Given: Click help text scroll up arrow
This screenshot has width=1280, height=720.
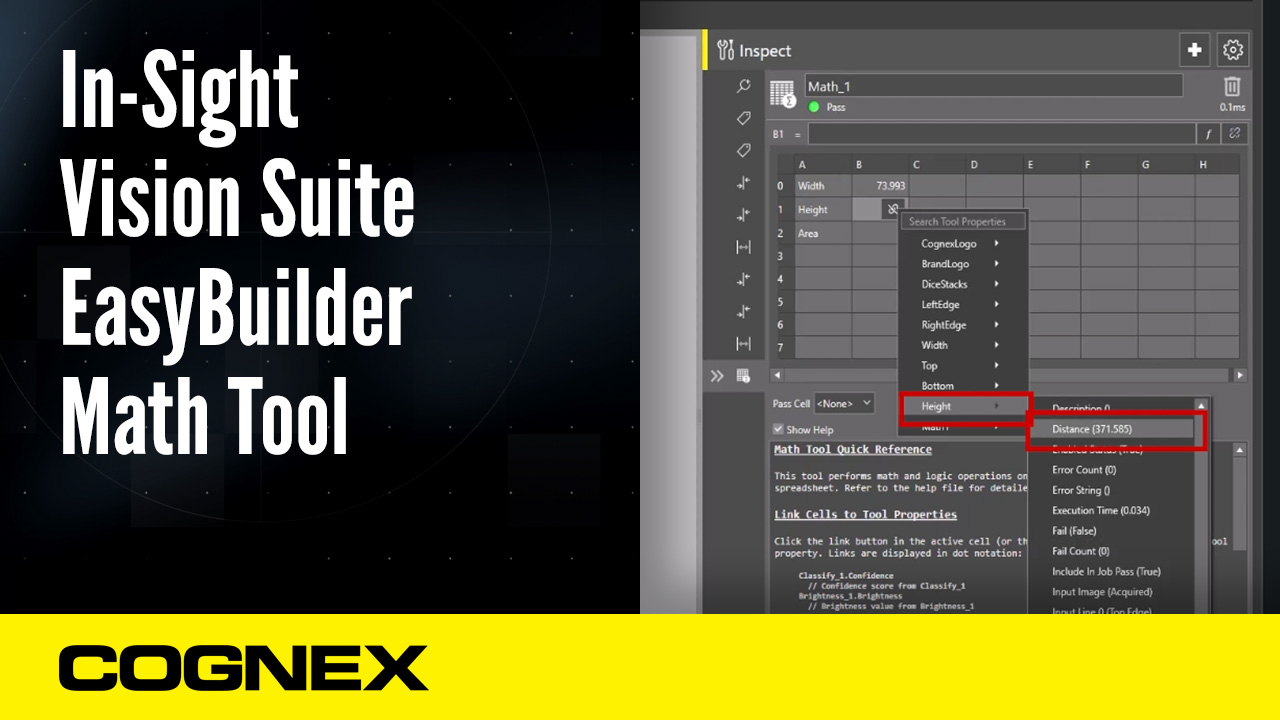Looking at the screenshot, I should point(1241,451).
